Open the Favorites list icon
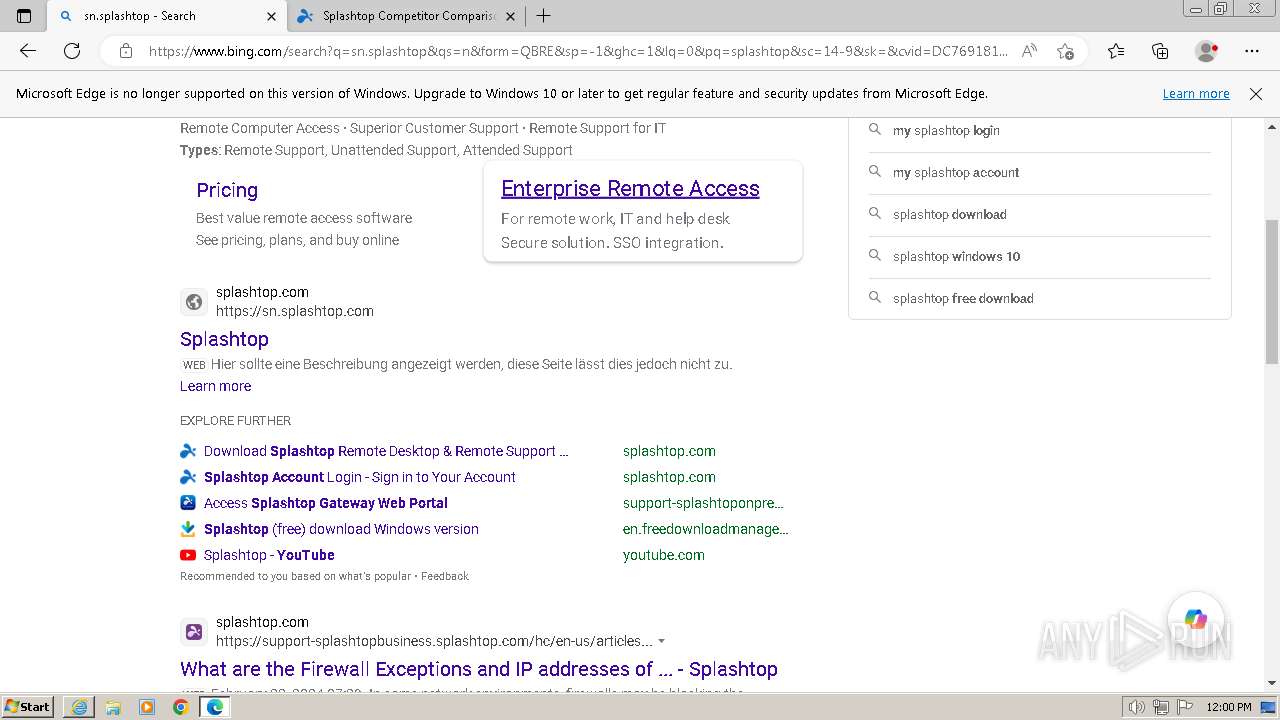The image size is (1280, 720). click(1116, 51)
